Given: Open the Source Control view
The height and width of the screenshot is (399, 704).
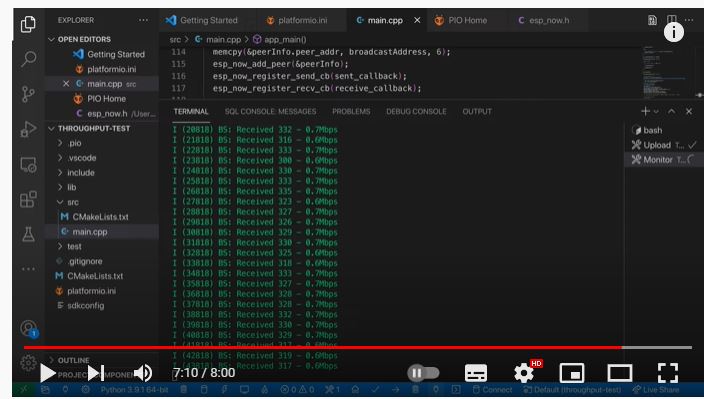Looking at the screenshot, I should (x=28, y=94).
